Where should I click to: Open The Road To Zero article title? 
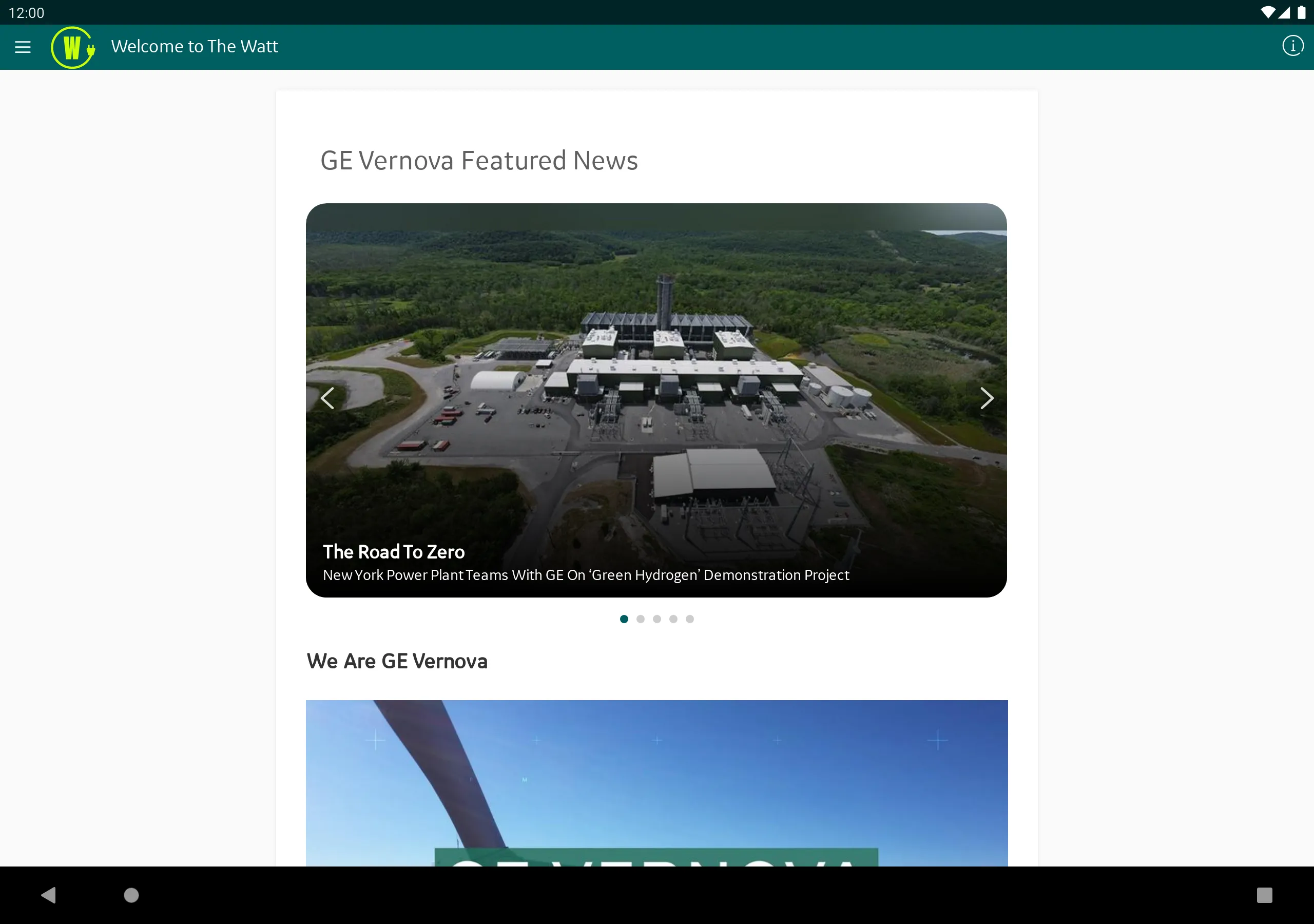(394, 552)
